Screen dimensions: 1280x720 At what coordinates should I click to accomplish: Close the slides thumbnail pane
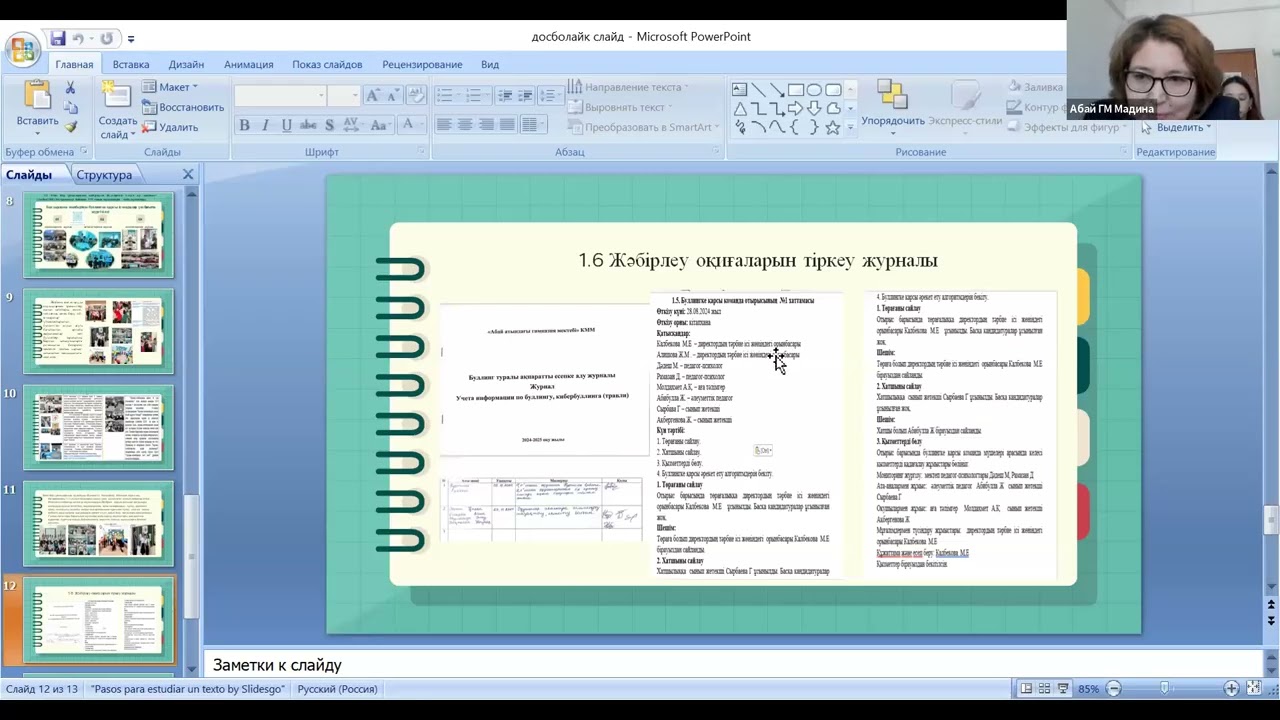pos(188,174)
